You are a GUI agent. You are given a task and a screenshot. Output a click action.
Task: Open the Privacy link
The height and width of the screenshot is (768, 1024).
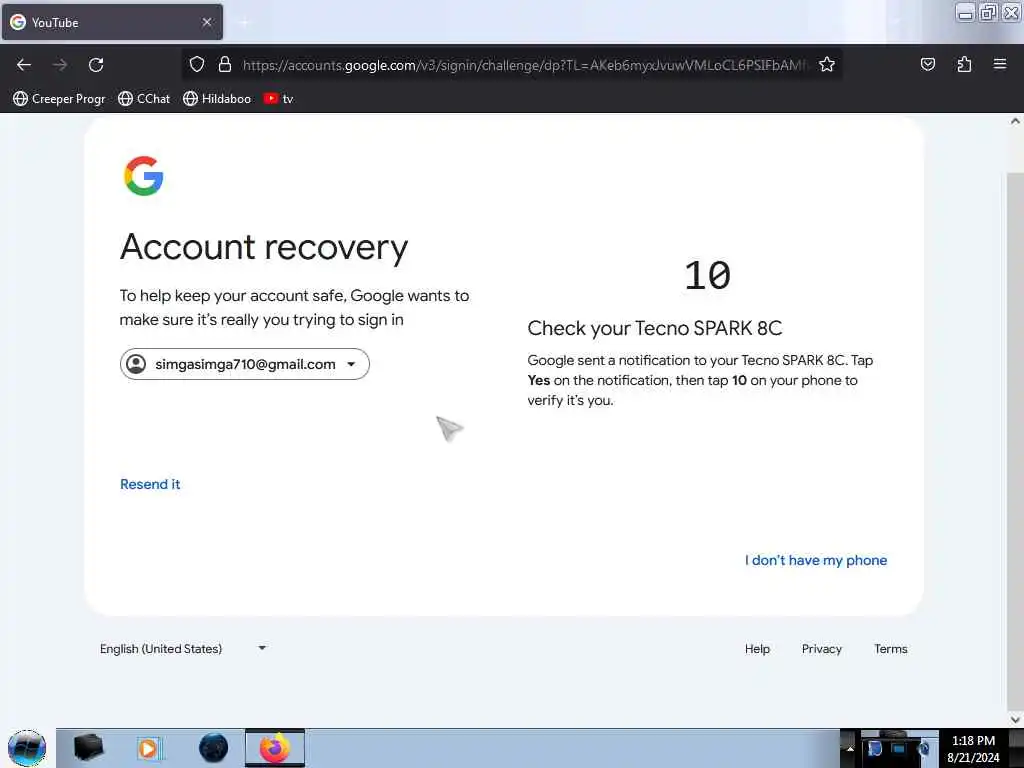point(822,648)
